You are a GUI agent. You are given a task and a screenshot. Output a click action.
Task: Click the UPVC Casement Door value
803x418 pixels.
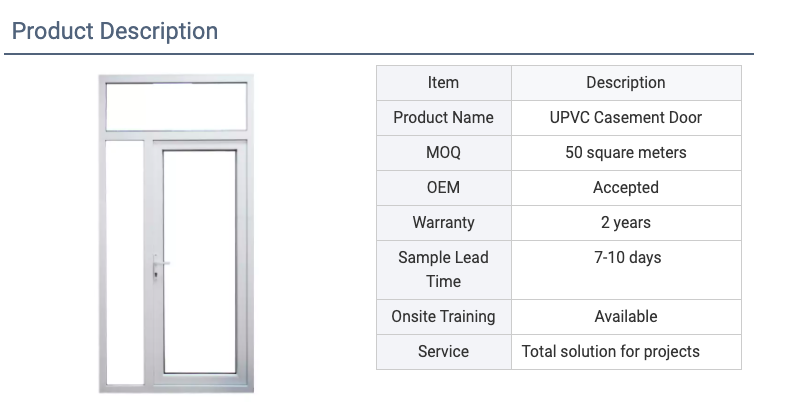coord(626,117)
